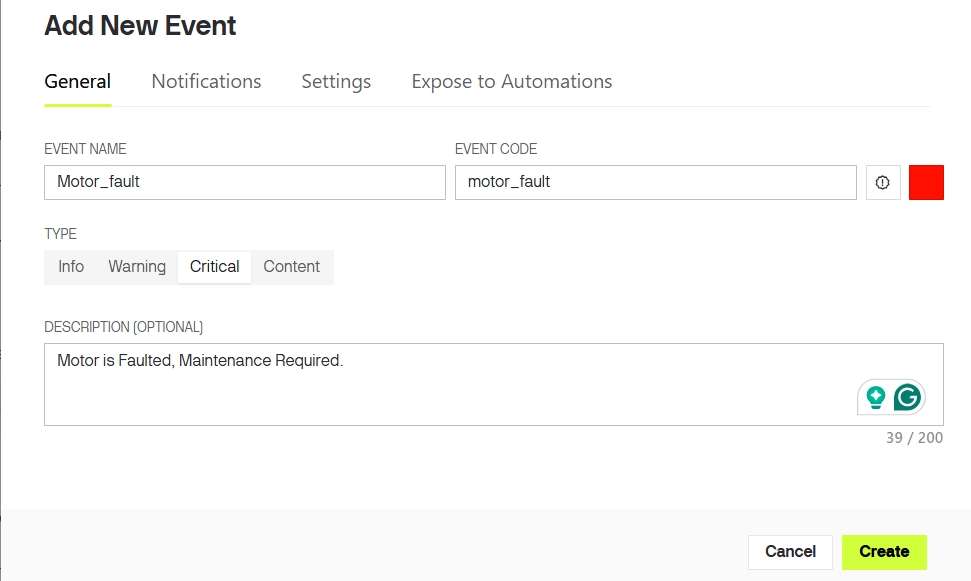Open the Grammarly G icon

(907, 397)
